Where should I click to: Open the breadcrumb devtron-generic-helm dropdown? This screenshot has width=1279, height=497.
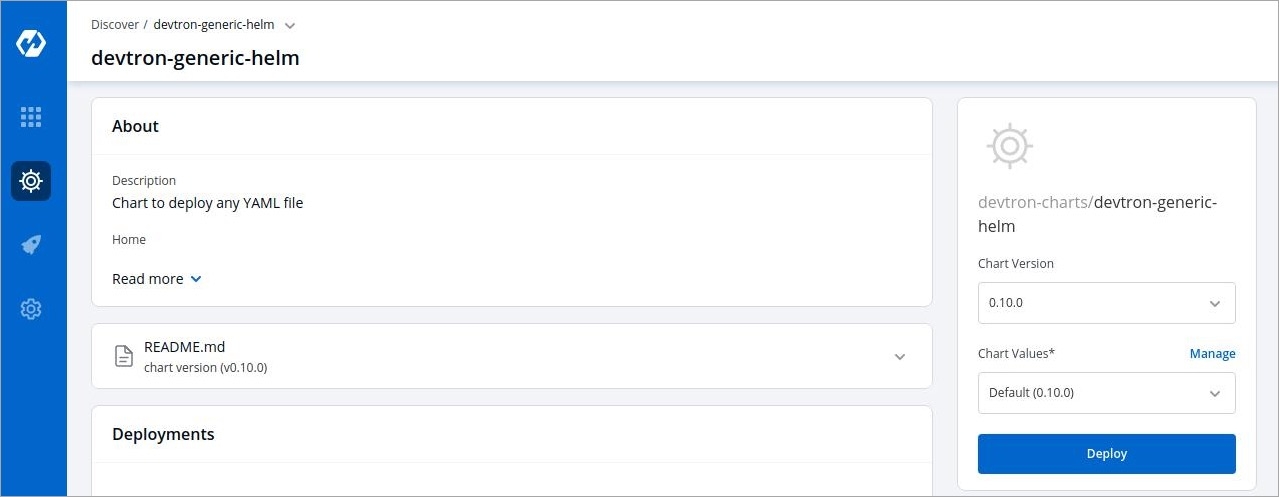[x=290, y=25]
